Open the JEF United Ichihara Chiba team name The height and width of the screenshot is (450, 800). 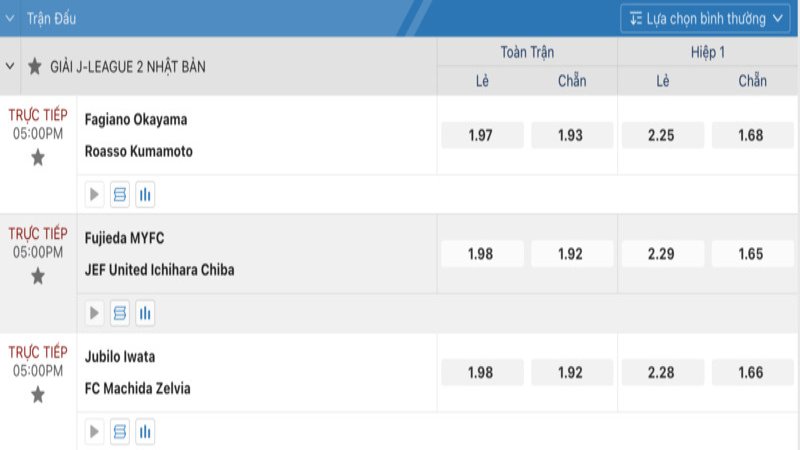[160, 269]
